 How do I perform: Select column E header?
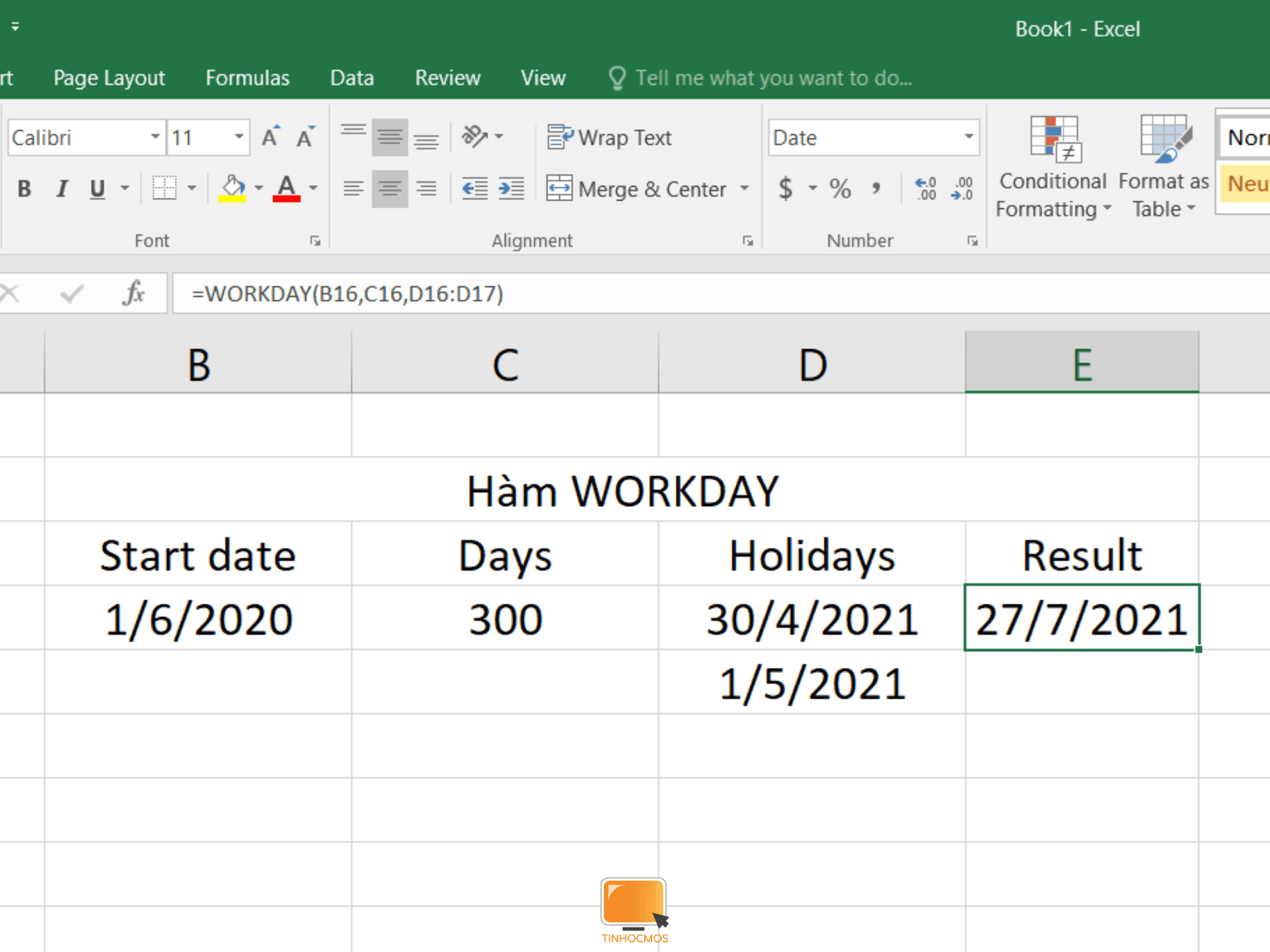tap(1082, 362)
